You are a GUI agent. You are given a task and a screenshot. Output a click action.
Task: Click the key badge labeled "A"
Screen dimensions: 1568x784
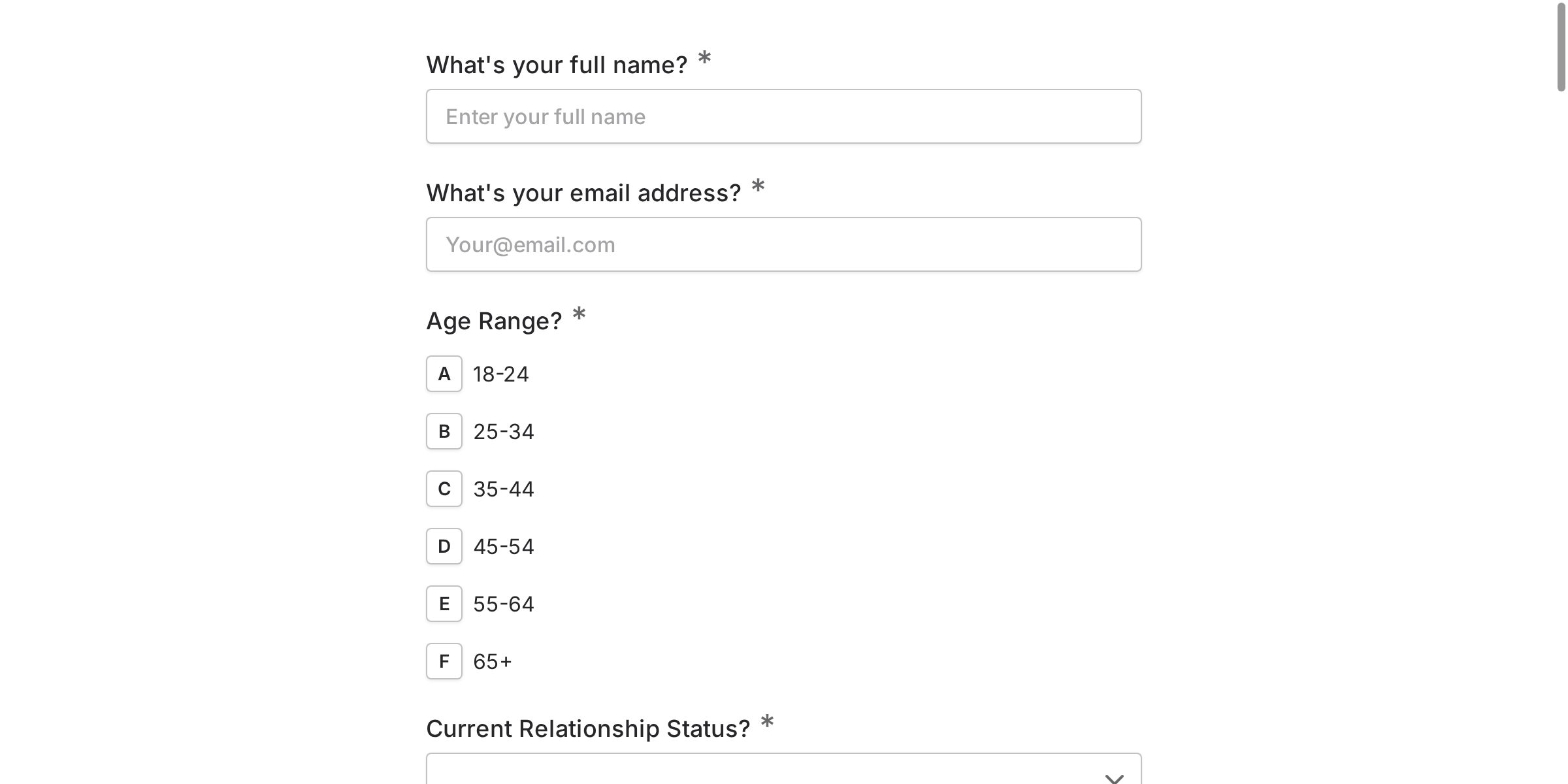point(444,374)
